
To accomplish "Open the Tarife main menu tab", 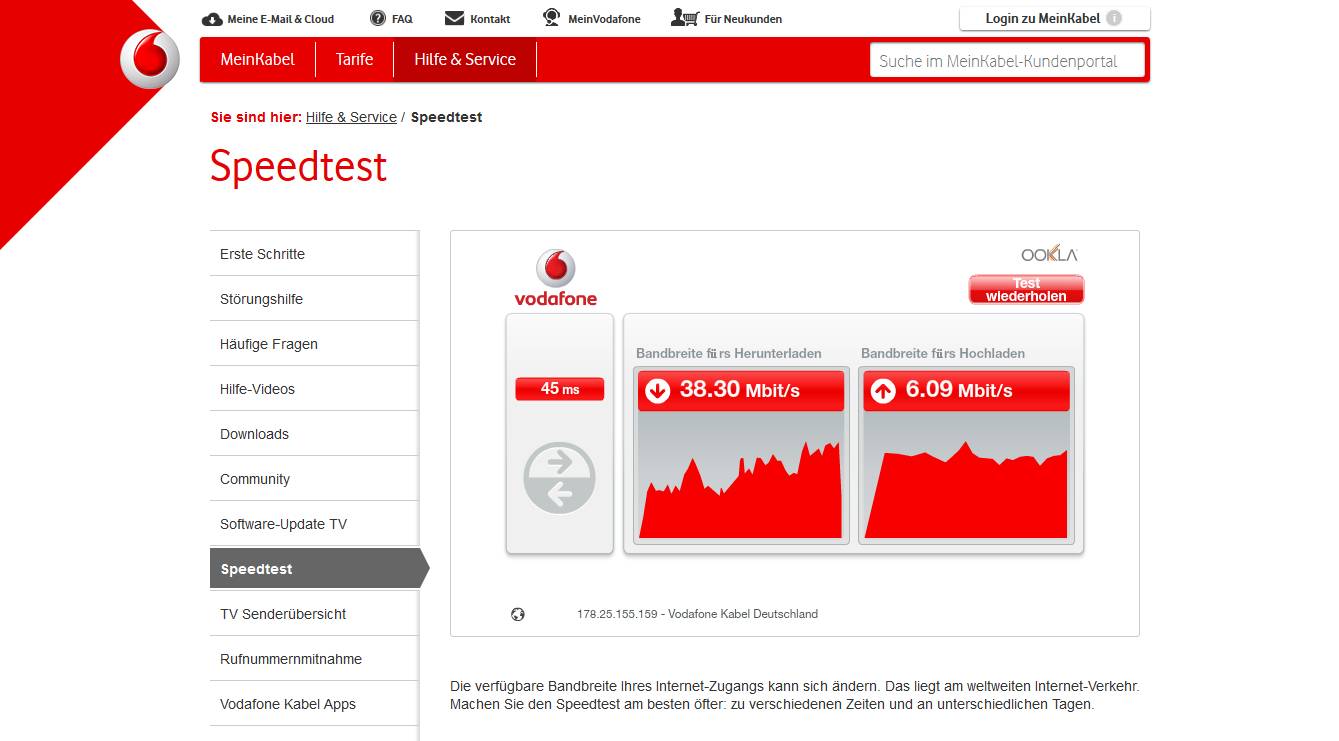I will point(354,59).
